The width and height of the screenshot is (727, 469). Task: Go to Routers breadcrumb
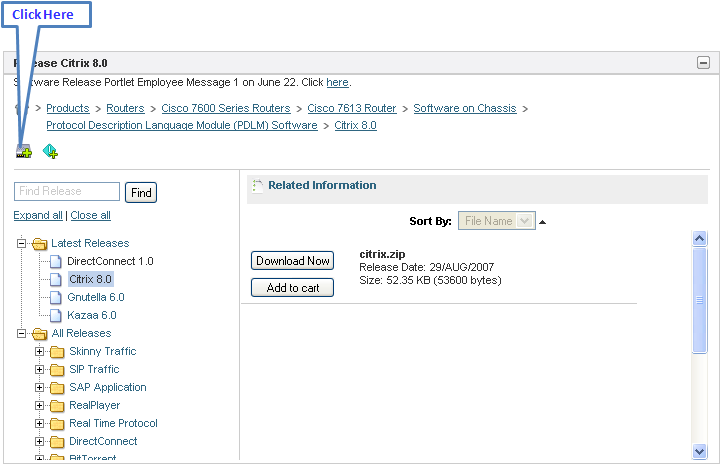[125, 108]
